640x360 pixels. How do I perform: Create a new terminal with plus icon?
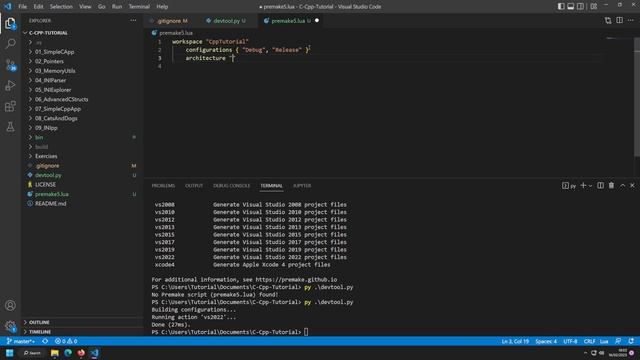click(583, 186)
